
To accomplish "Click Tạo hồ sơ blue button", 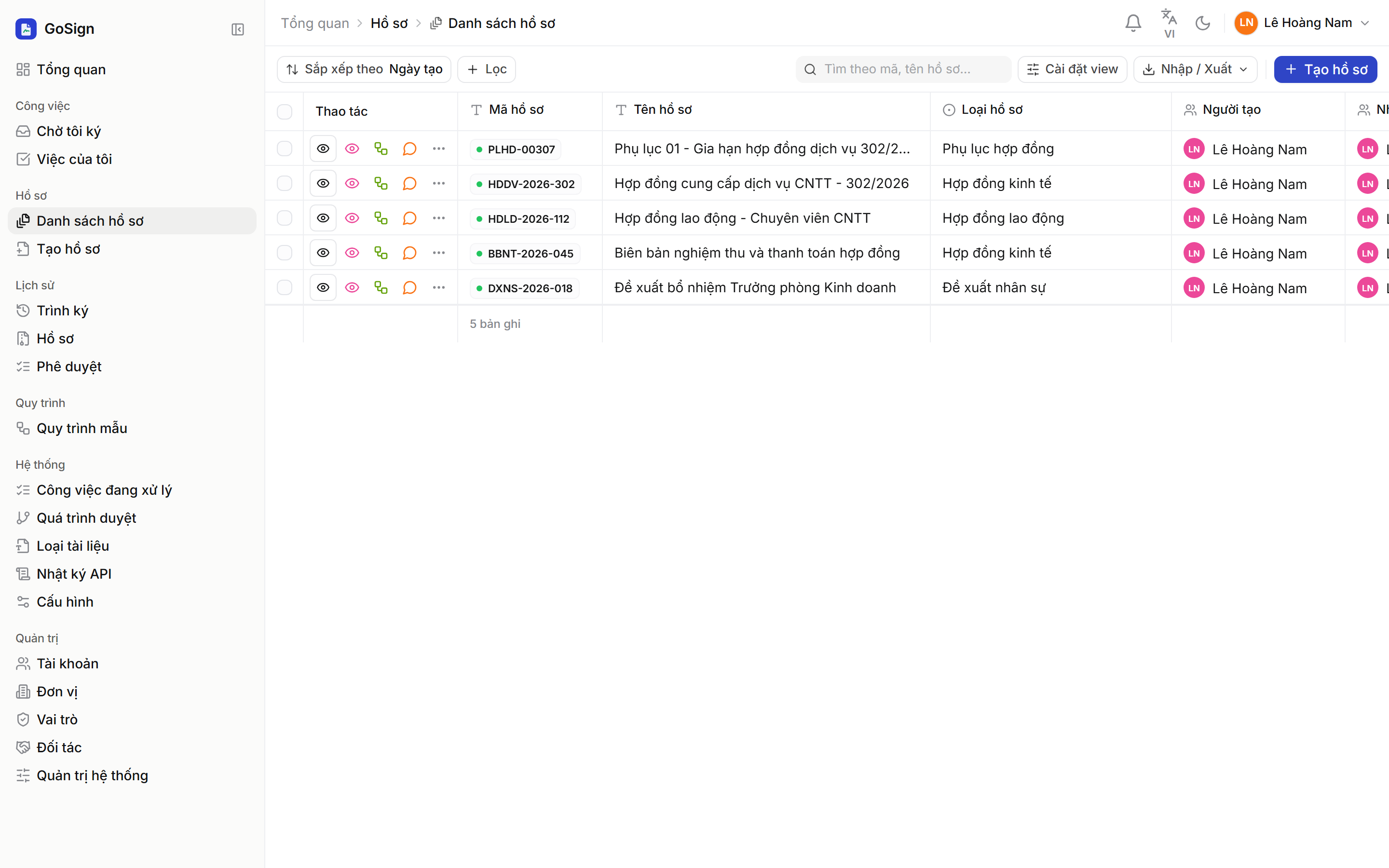I will pyautogui.click(x=1325, y=69).
